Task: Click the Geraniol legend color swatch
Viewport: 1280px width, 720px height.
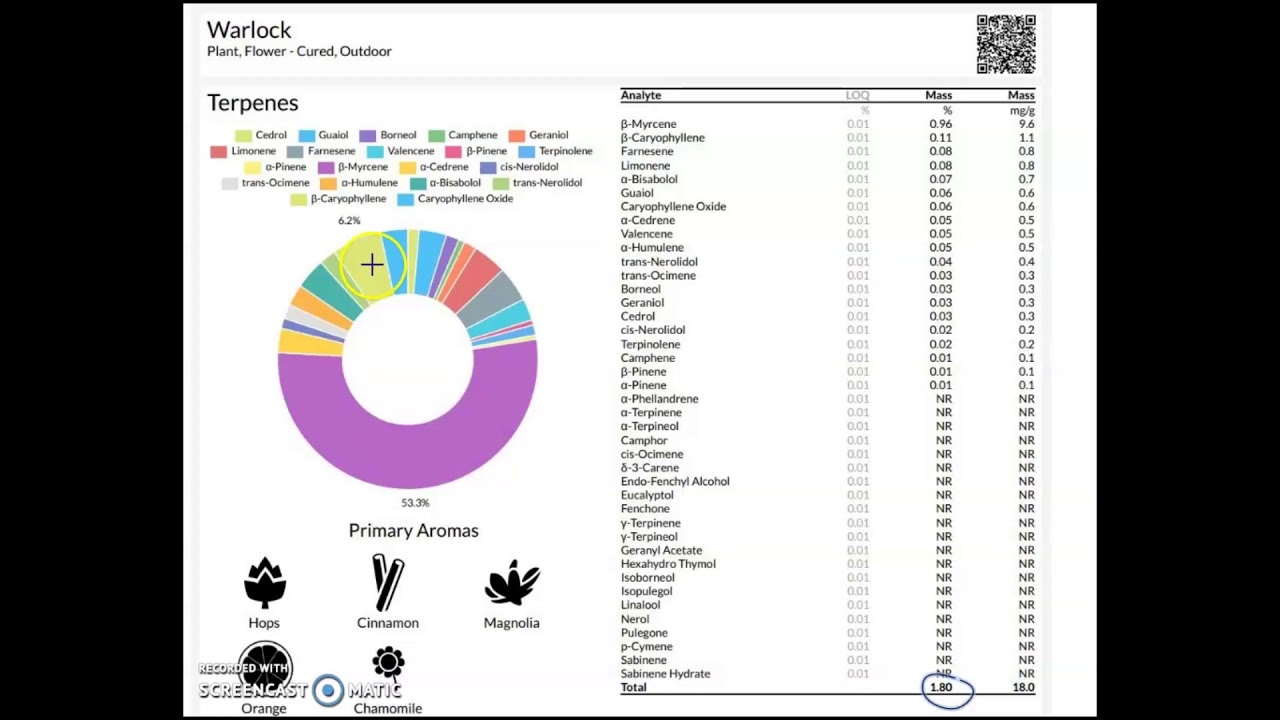Action: 517,135
